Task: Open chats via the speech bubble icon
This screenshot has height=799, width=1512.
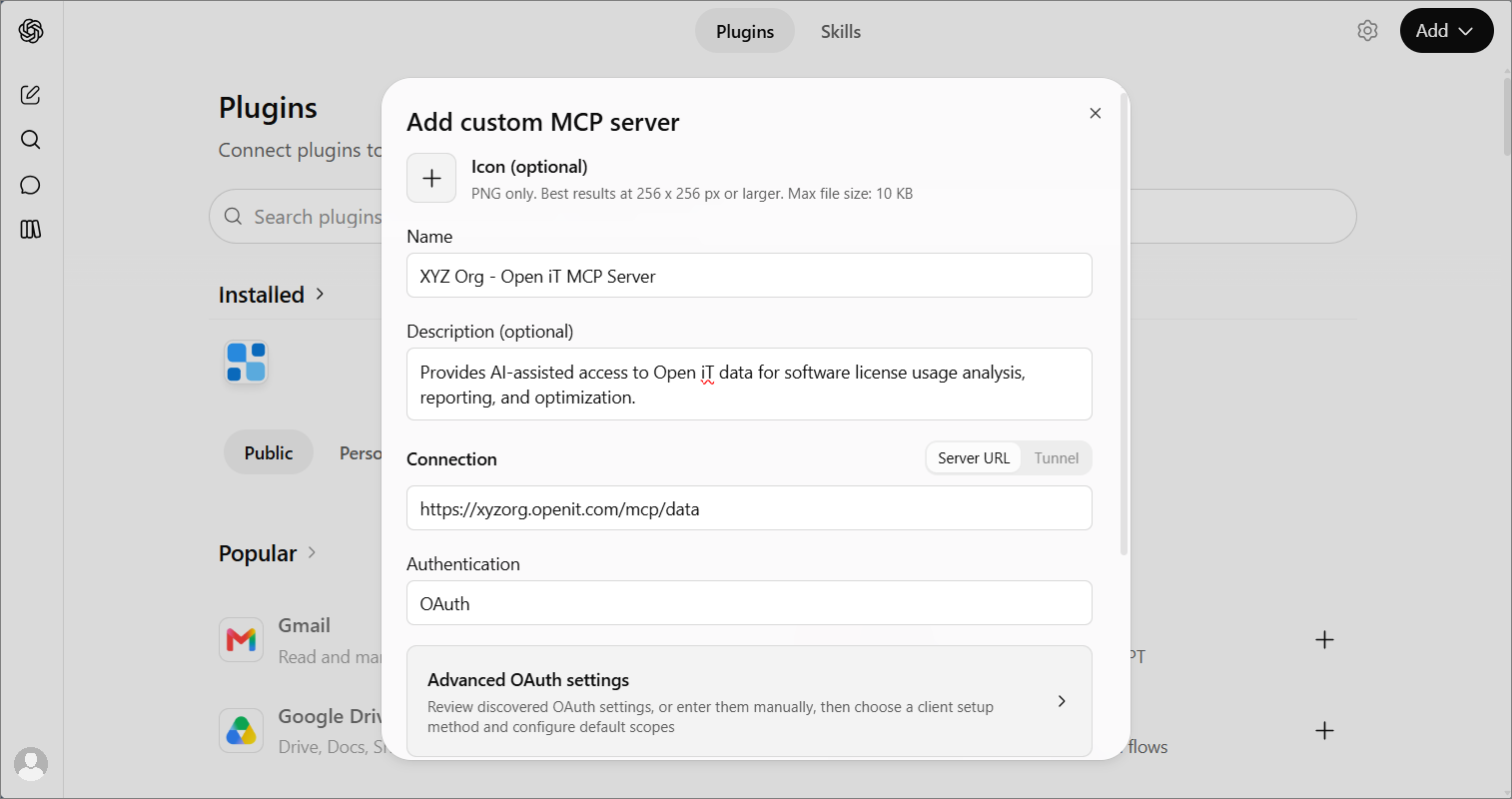Action: [31, 185]
